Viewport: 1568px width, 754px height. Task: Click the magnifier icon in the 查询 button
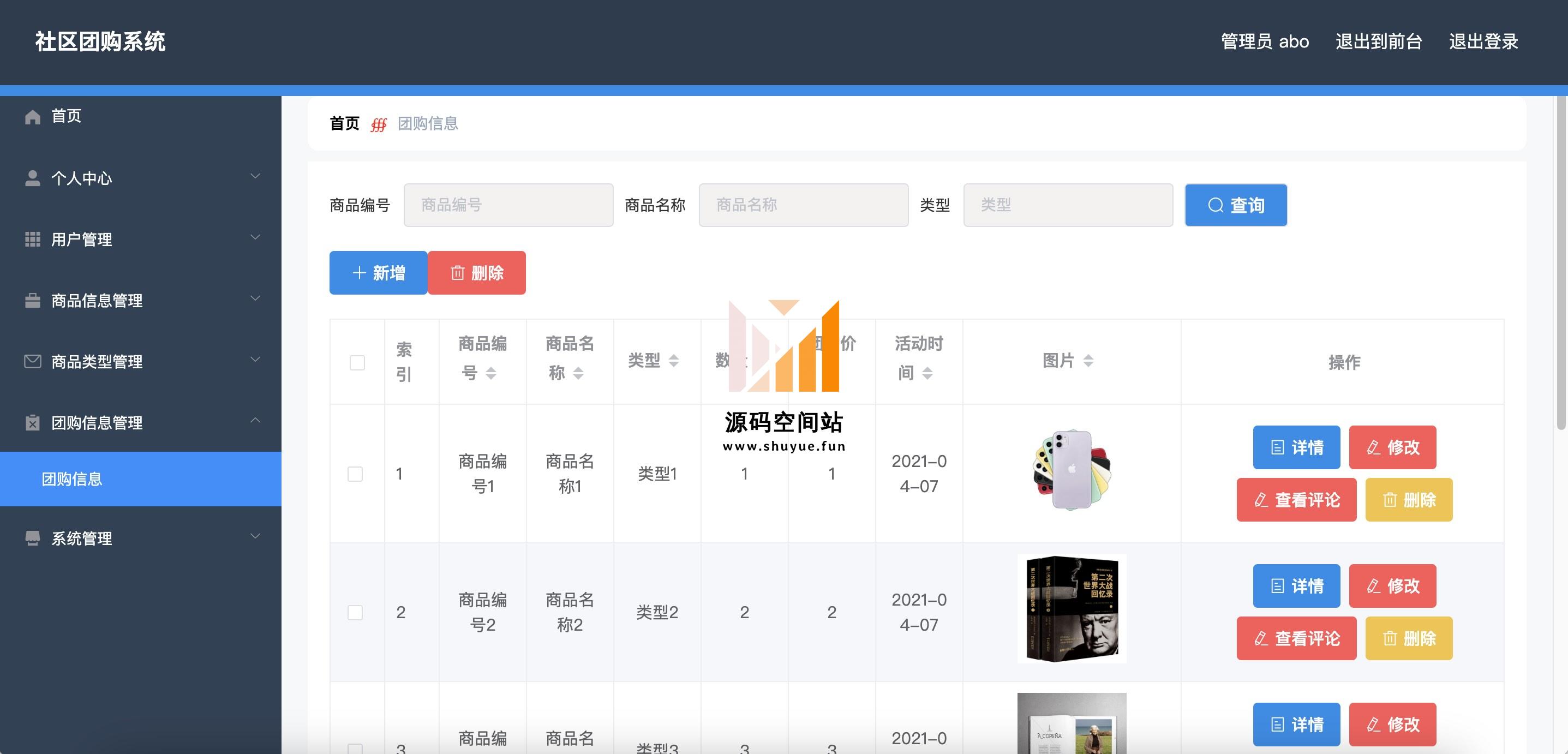tap(1216, 205)
